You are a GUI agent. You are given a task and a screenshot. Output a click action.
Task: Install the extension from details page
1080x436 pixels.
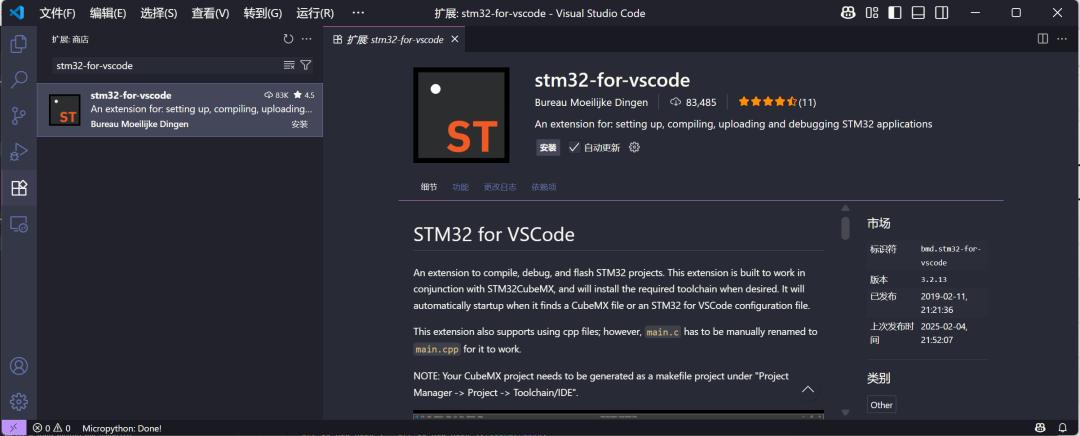[x=548, y=147]
